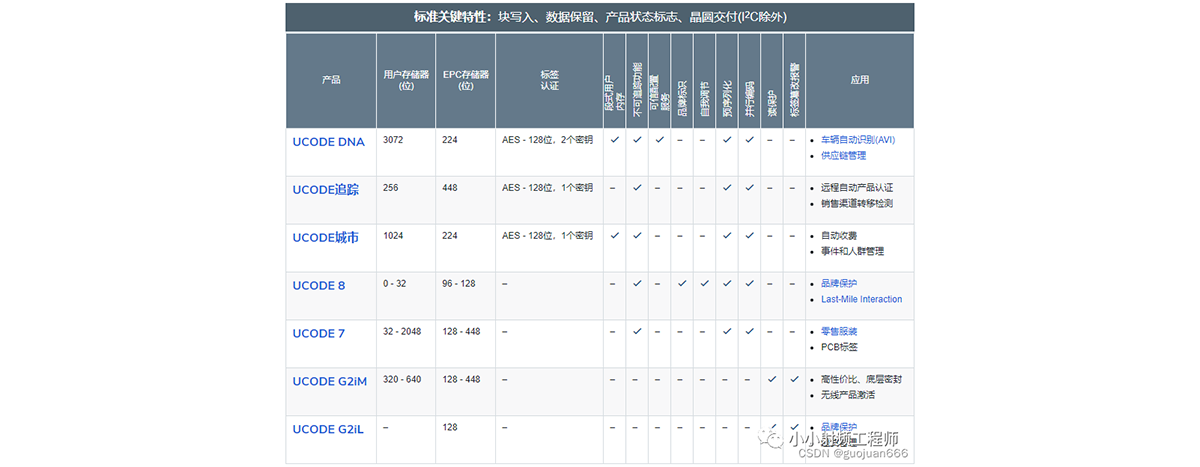
Task: Open the UCODE 8 product link
Action: tap(318, 285)
